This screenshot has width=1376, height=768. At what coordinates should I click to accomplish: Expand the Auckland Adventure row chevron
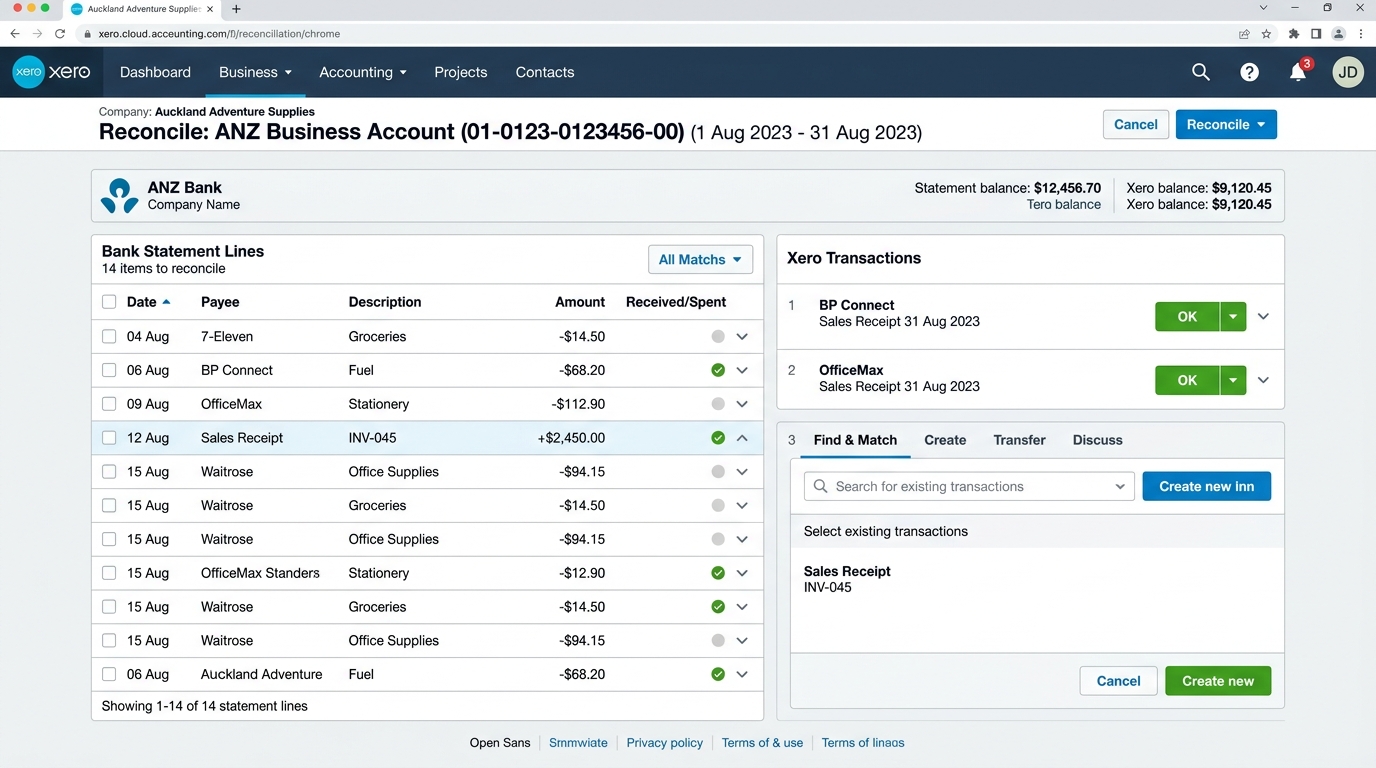pyautogui.click(x=742, y=674)
